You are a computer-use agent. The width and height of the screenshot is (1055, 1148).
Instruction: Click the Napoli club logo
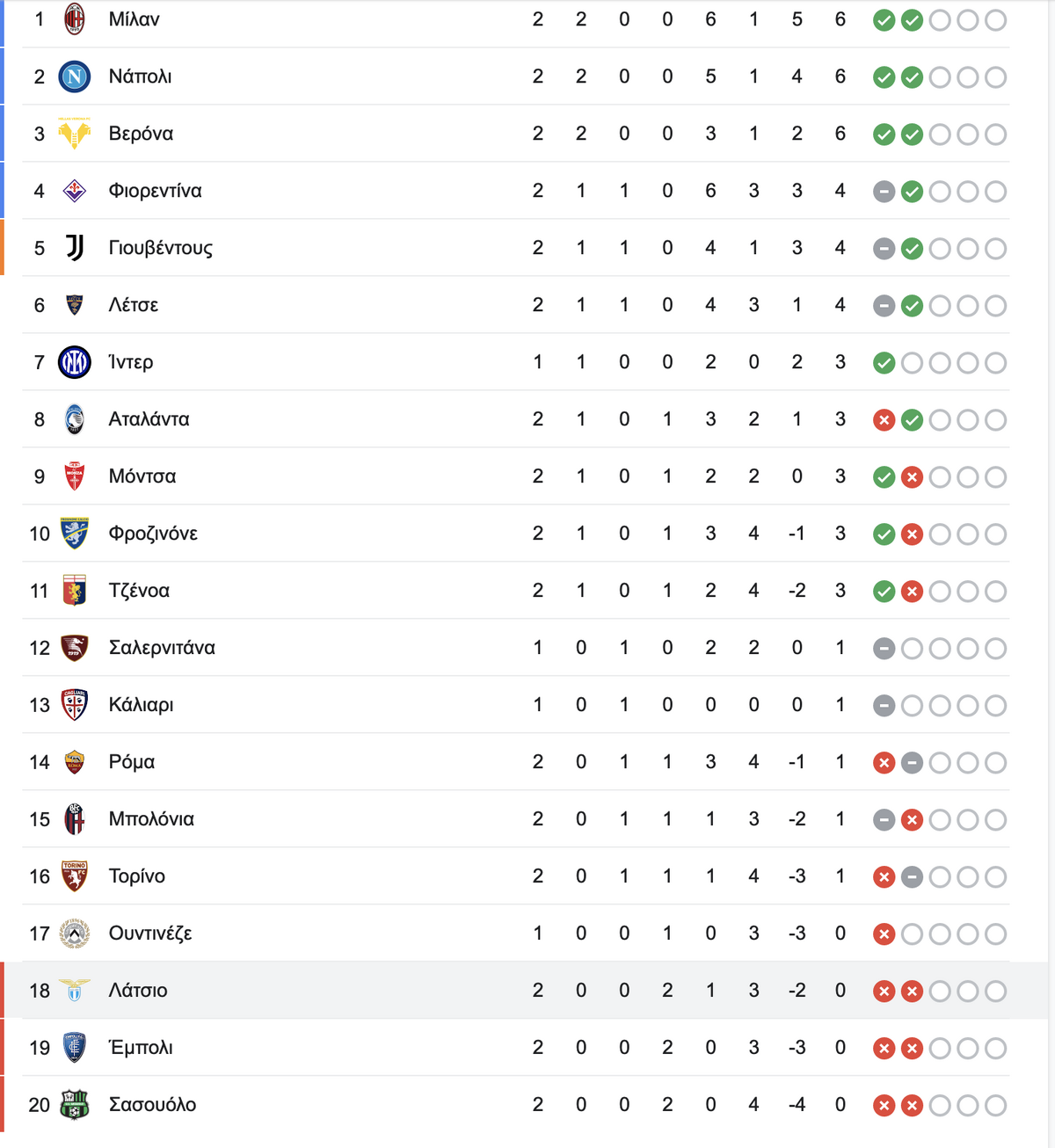tap(75, 76)
